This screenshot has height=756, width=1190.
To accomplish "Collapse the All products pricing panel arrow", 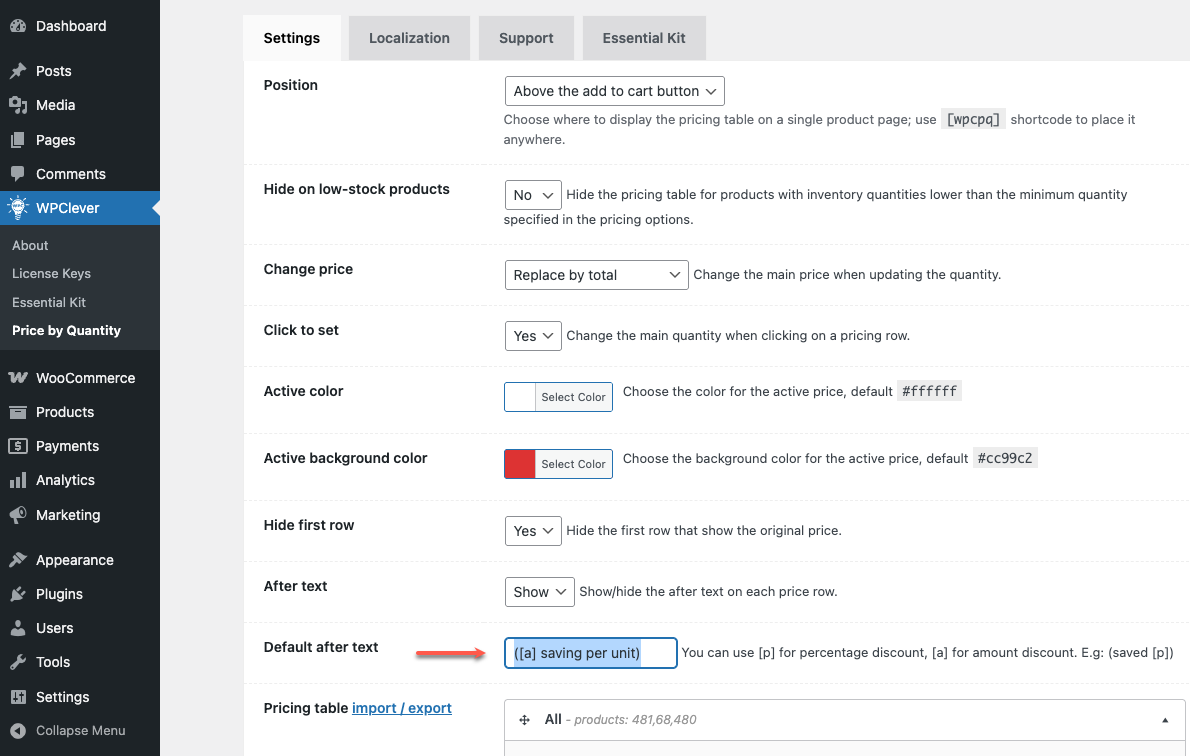I will click(1165, 720).
